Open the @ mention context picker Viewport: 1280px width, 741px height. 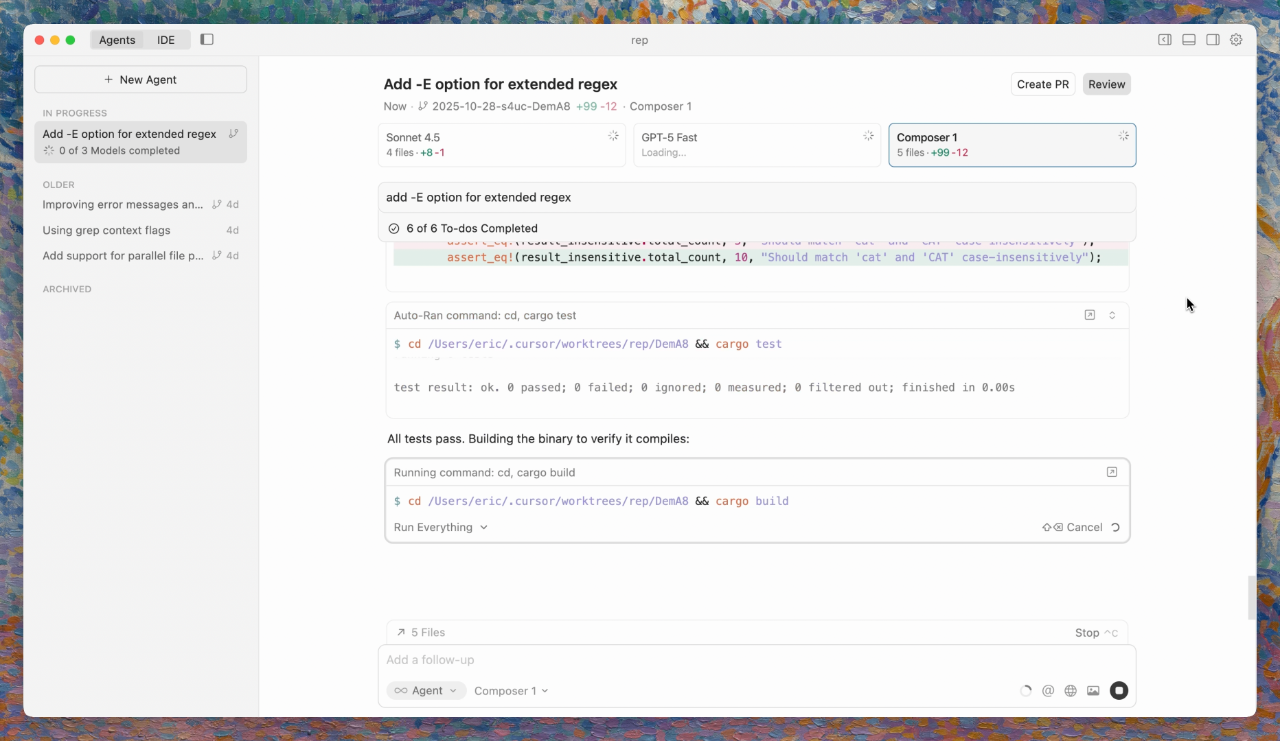click(1048, 690)
